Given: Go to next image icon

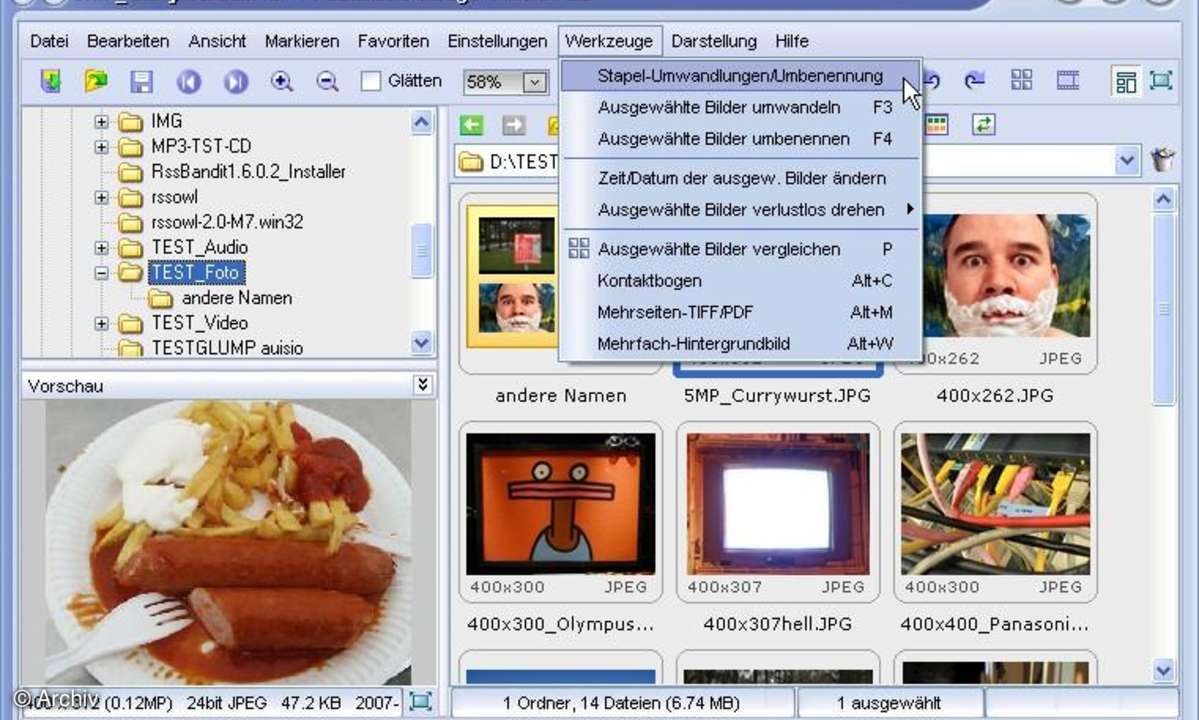Looking at the screenshot, I should tap(236, 81).
